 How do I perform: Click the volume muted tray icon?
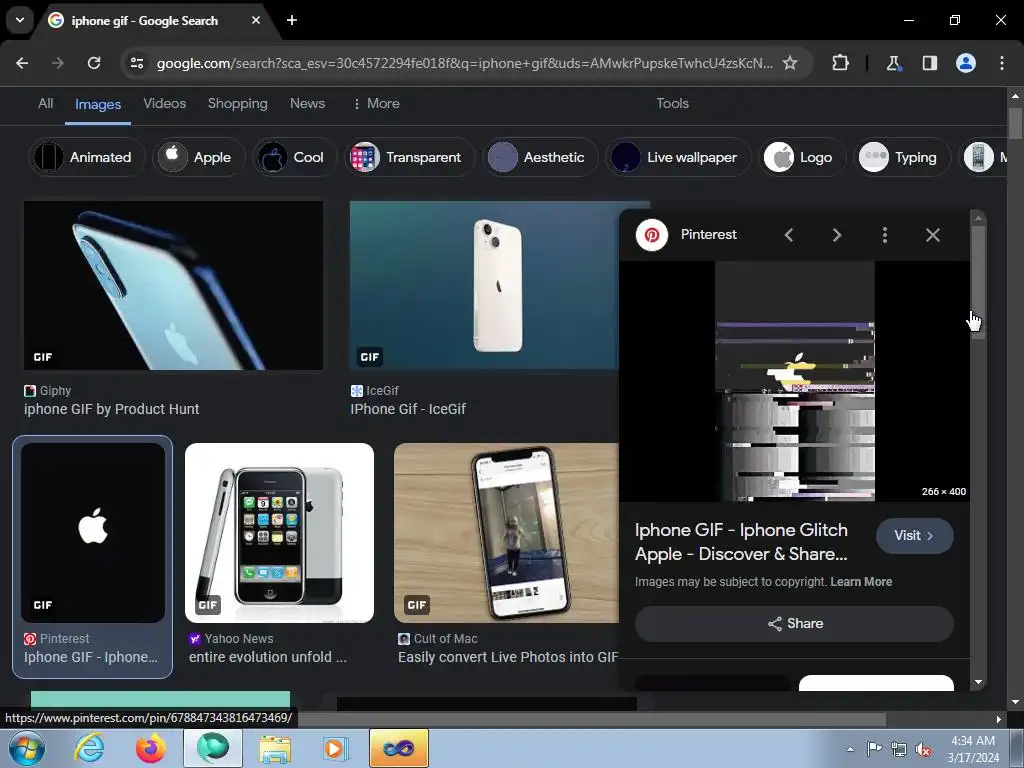point(923,749)
